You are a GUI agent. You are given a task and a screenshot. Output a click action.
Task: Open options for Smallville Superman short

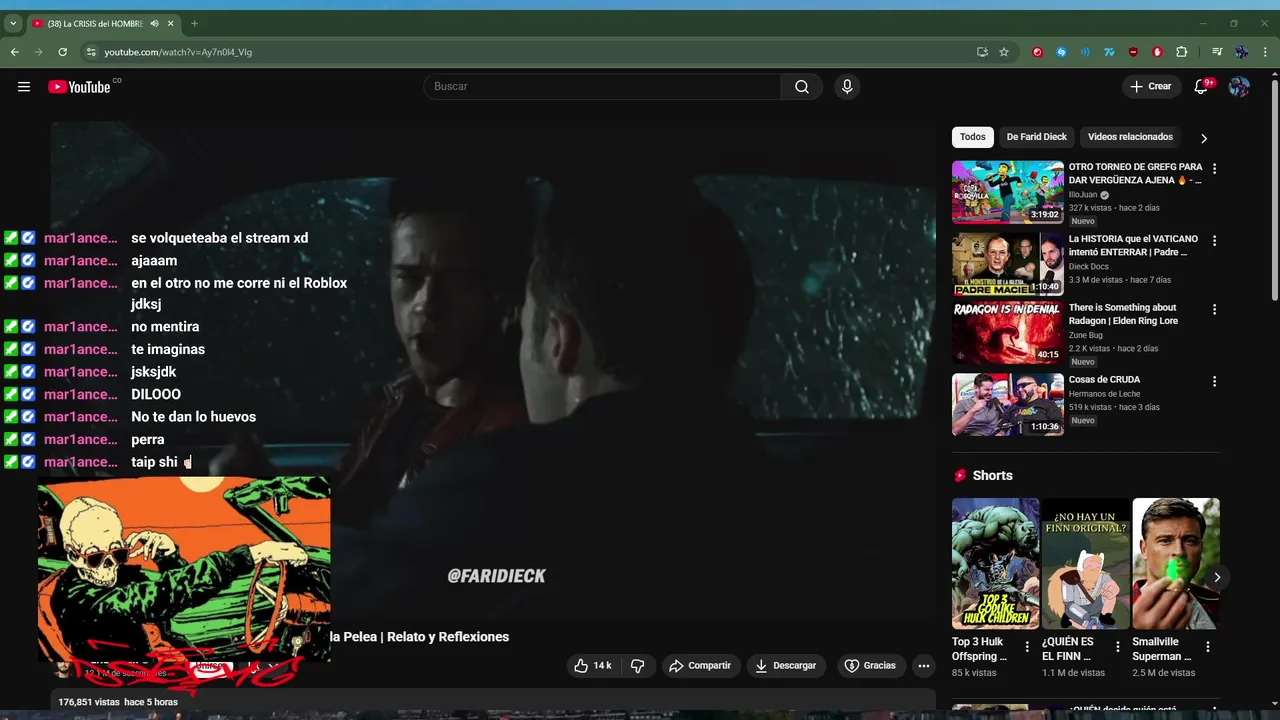1207,647
